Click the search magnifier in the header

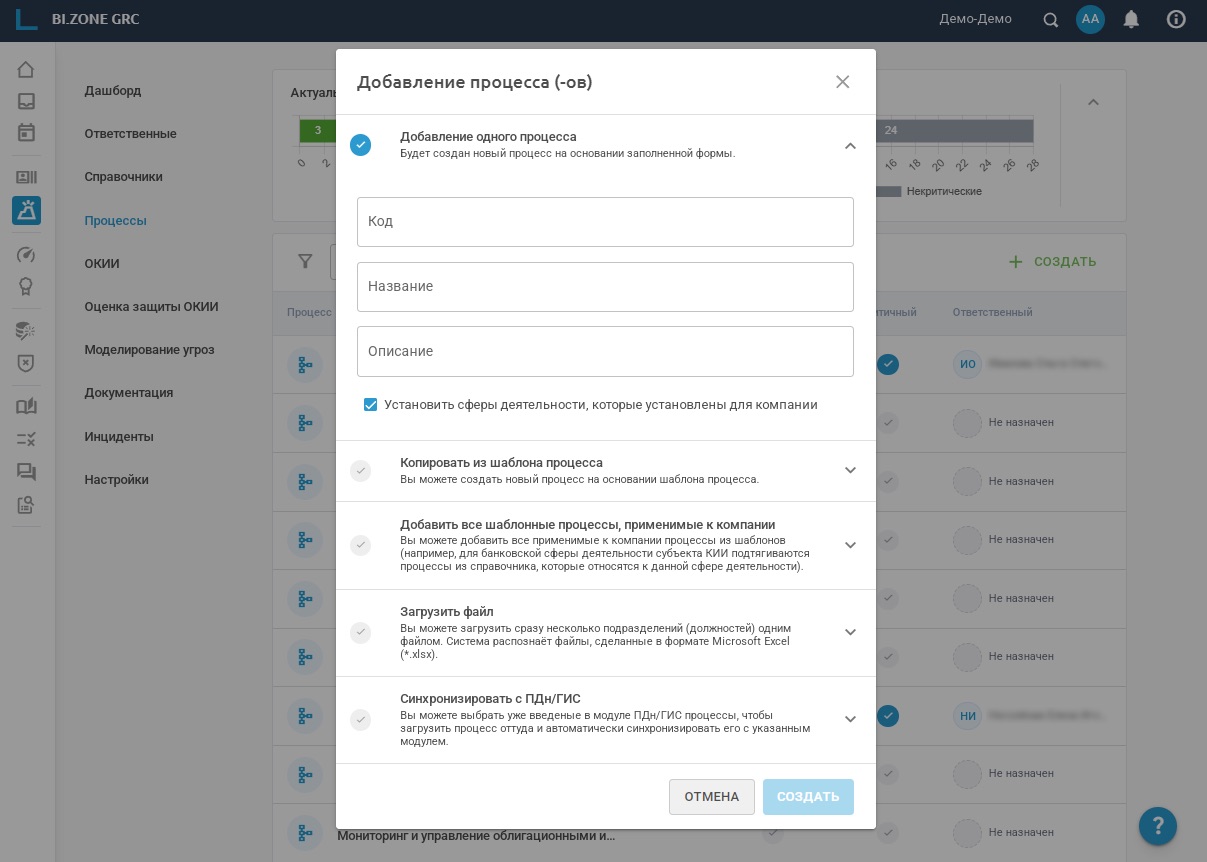coord(1051,20)
